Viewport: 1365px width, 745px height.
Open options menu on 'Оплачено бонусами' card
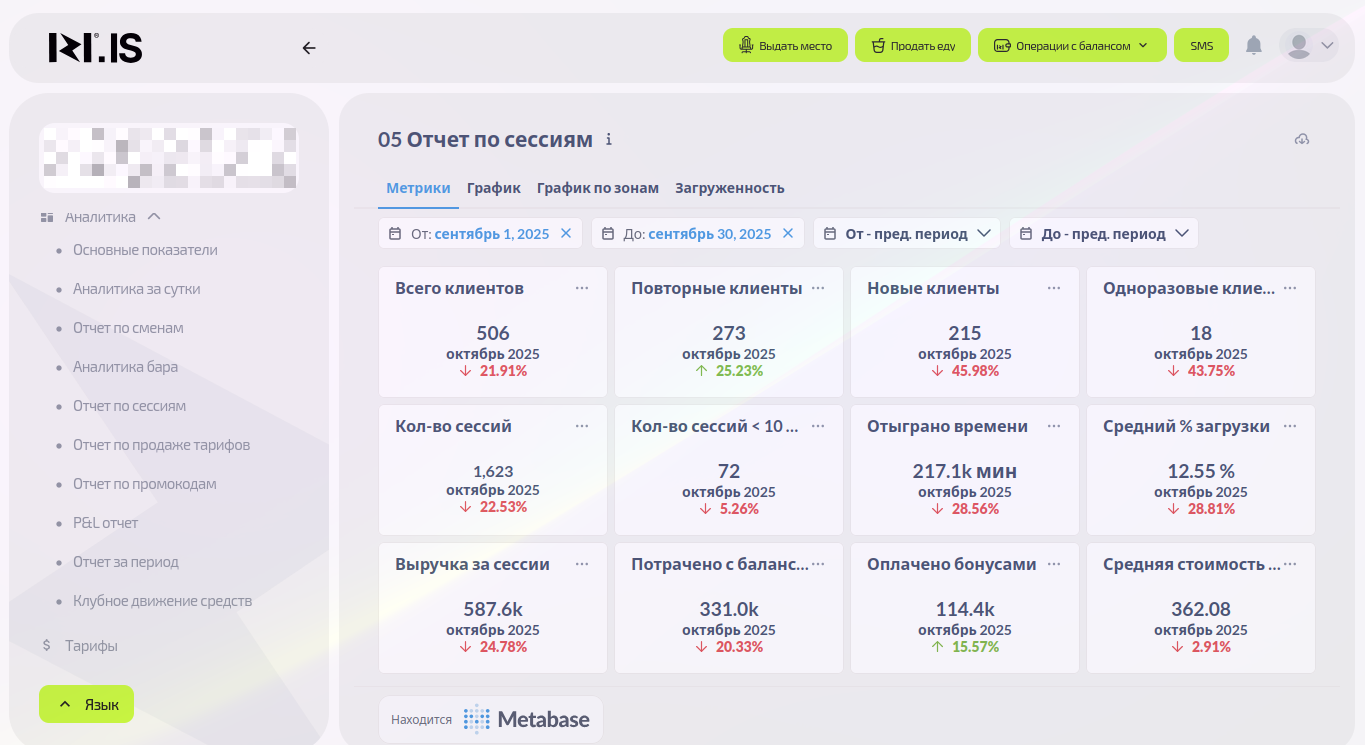pyautogui.click(x=1054, y=564)
